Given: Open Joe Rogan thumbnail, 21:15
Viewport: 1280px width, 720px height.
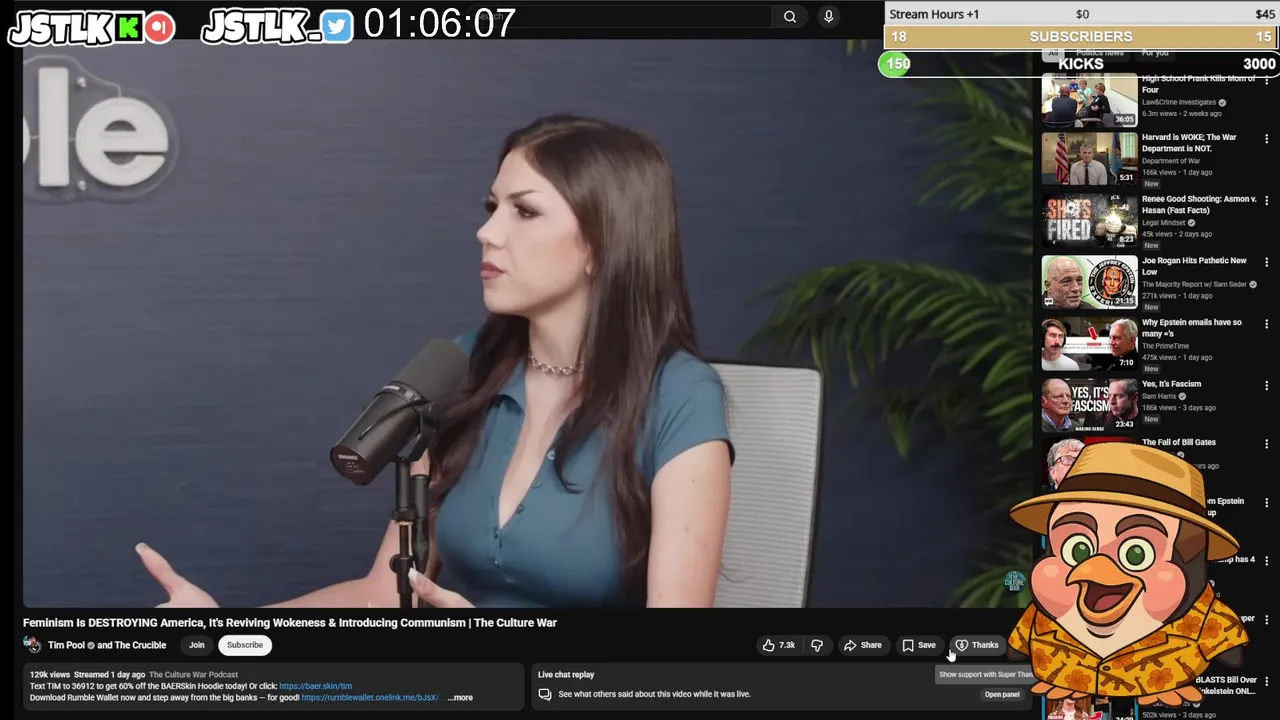Looking at the screenshot, I should (1089, 281).
